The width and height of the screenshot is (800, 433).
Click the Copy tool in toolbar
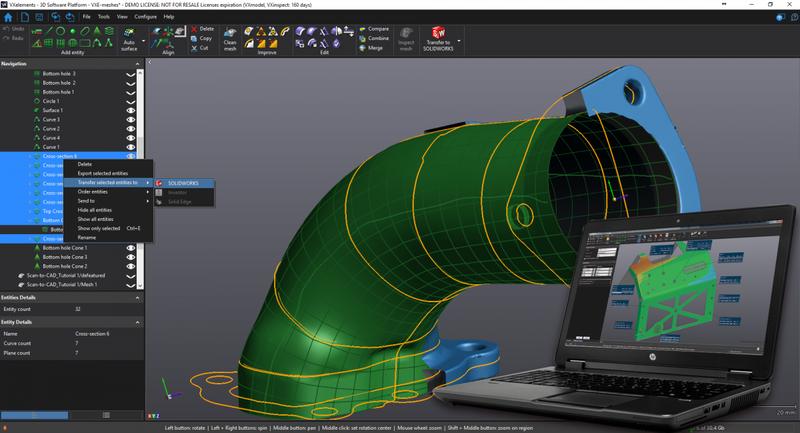point(200,38)
